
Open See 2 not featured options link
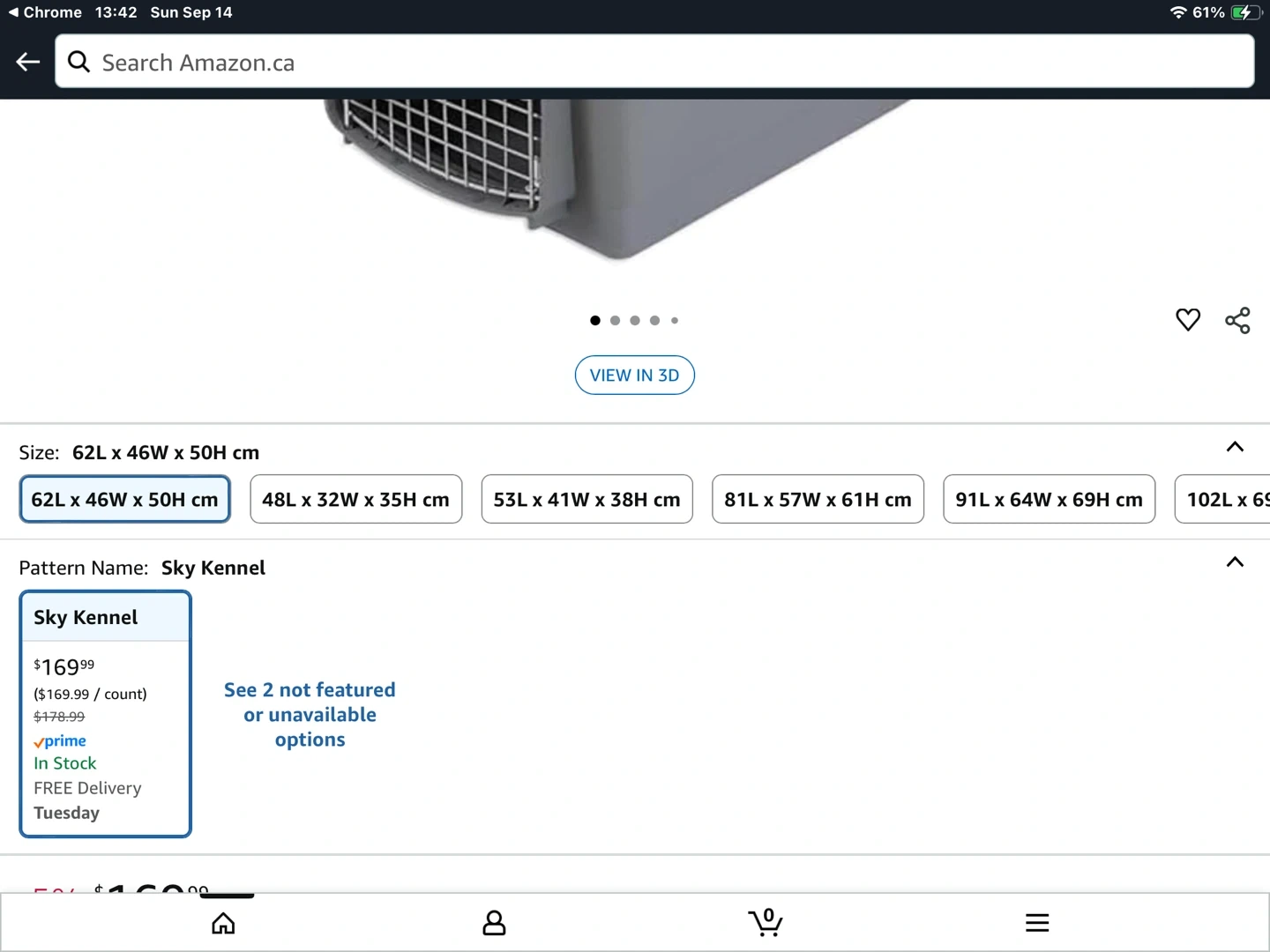(310, 715)
